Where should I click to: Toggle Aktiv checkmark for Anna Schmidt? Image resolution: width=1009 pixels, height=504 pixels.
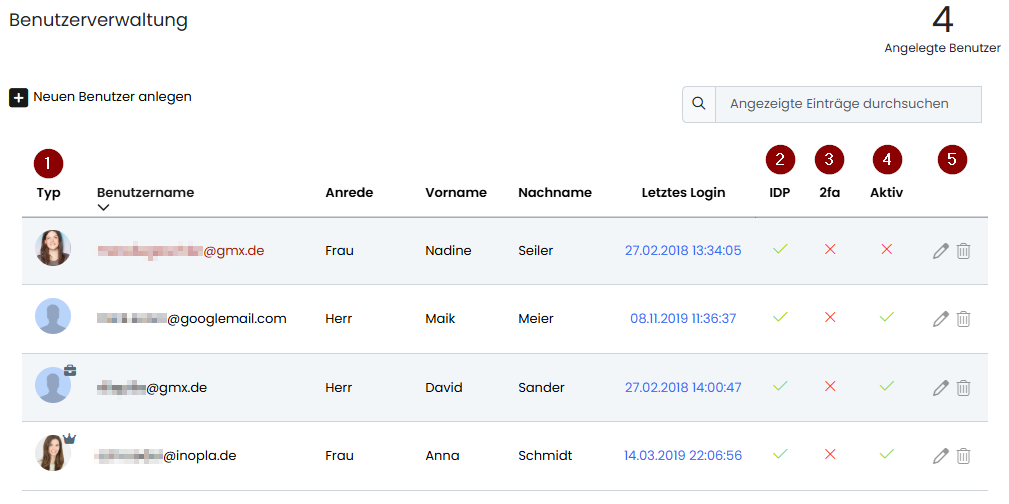click(886, 455)
